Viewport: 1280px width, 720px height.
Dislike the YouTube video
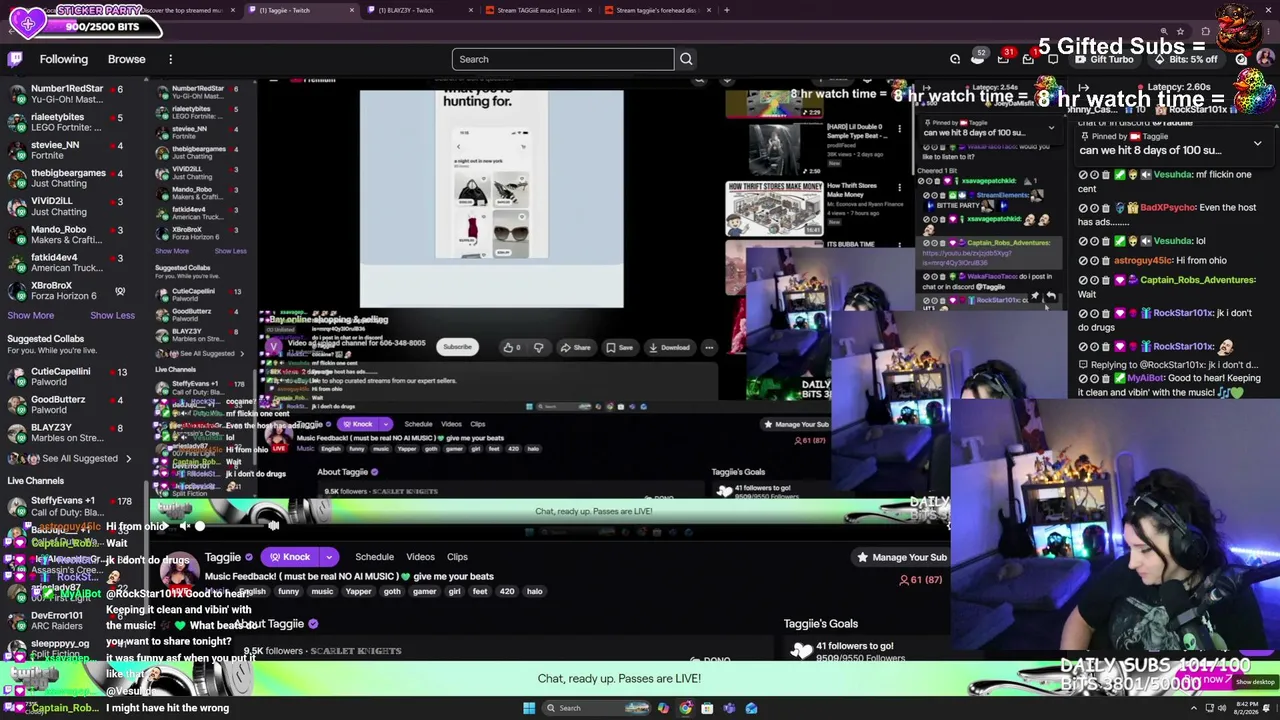tap(538, 347)
